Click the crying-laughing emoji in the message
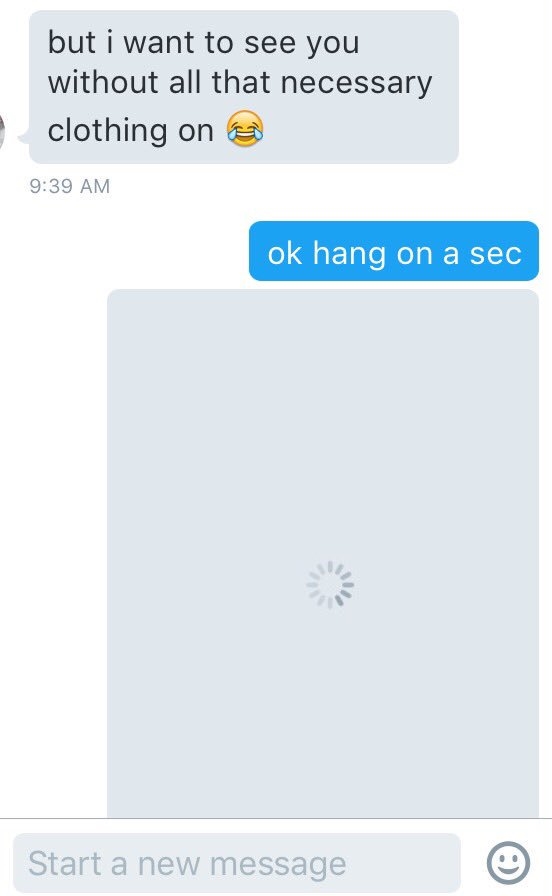This screenshot has width=552, height=896. click(x=245, y=129)
